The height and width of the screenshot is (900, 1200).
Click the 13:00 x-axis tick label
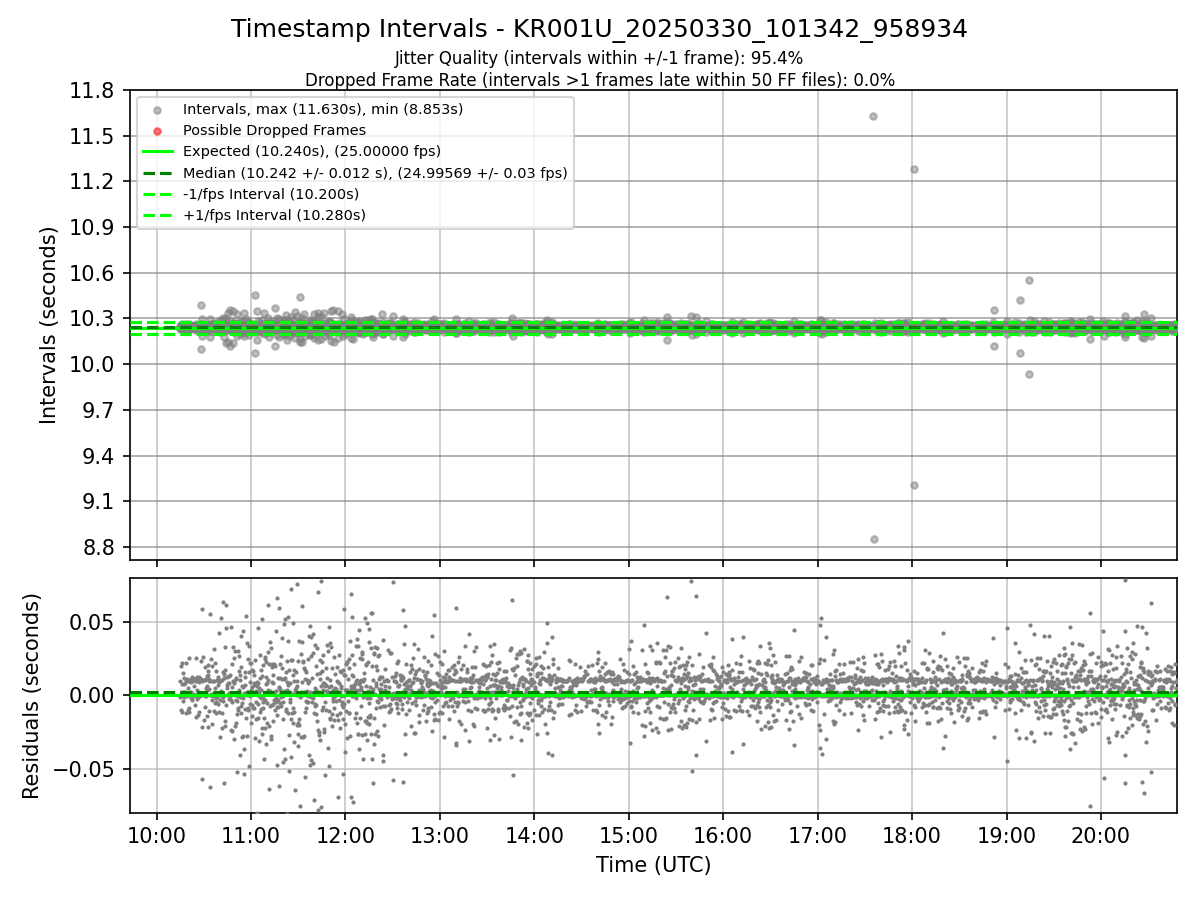point(440,836)
